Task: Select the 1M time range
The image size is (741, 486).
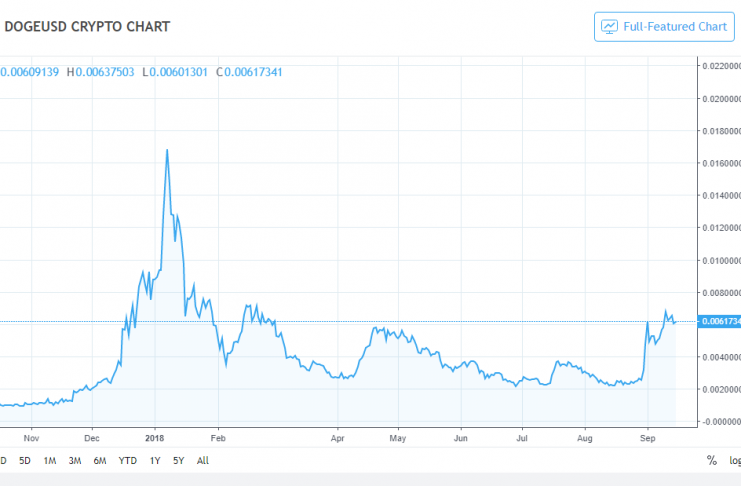Action: tap(50, 460)
